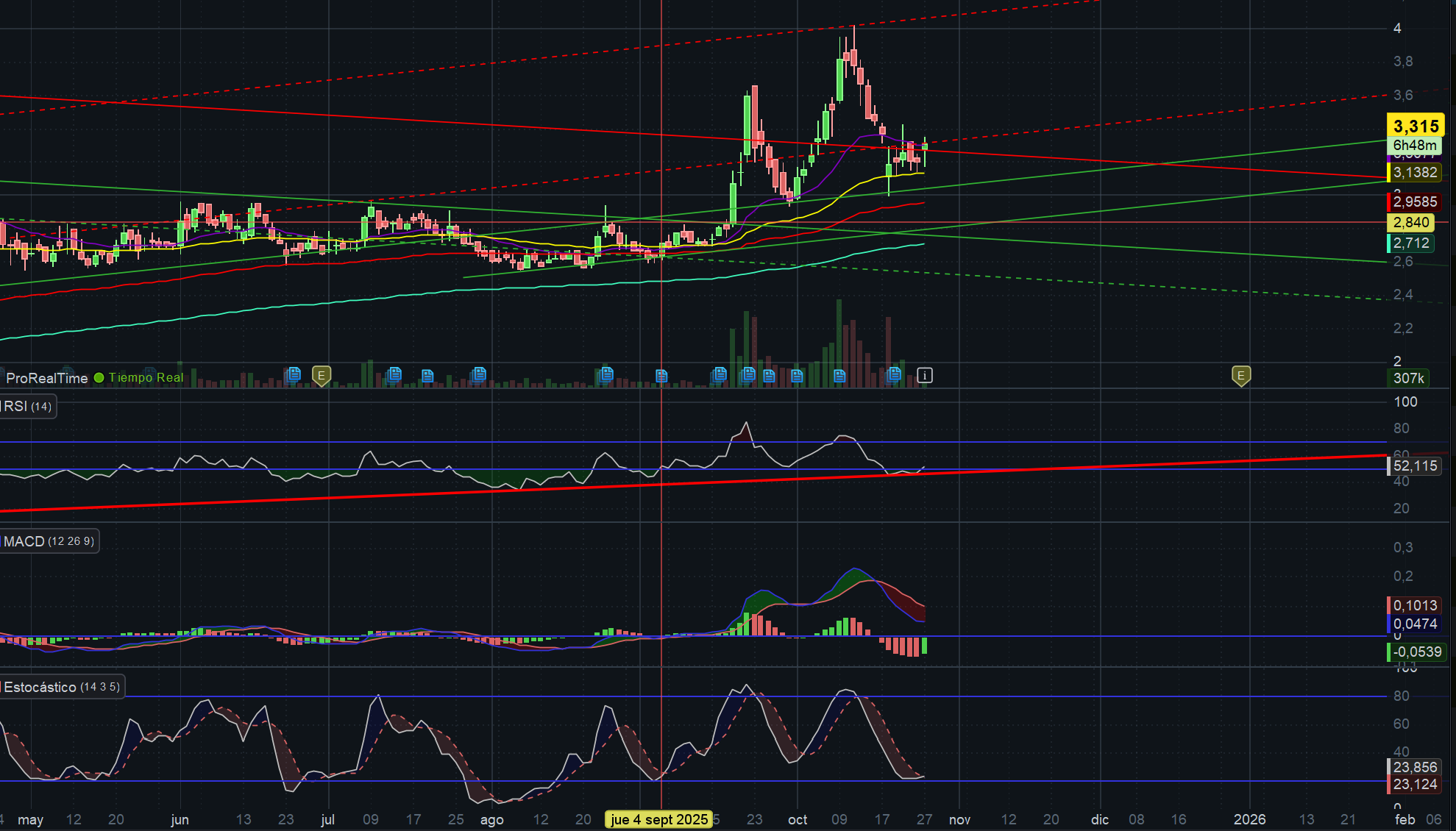The height and width of the screenshot is (831, 1456).
Task: Open RSI (14) indicator settings label
Action: (28, 407)
